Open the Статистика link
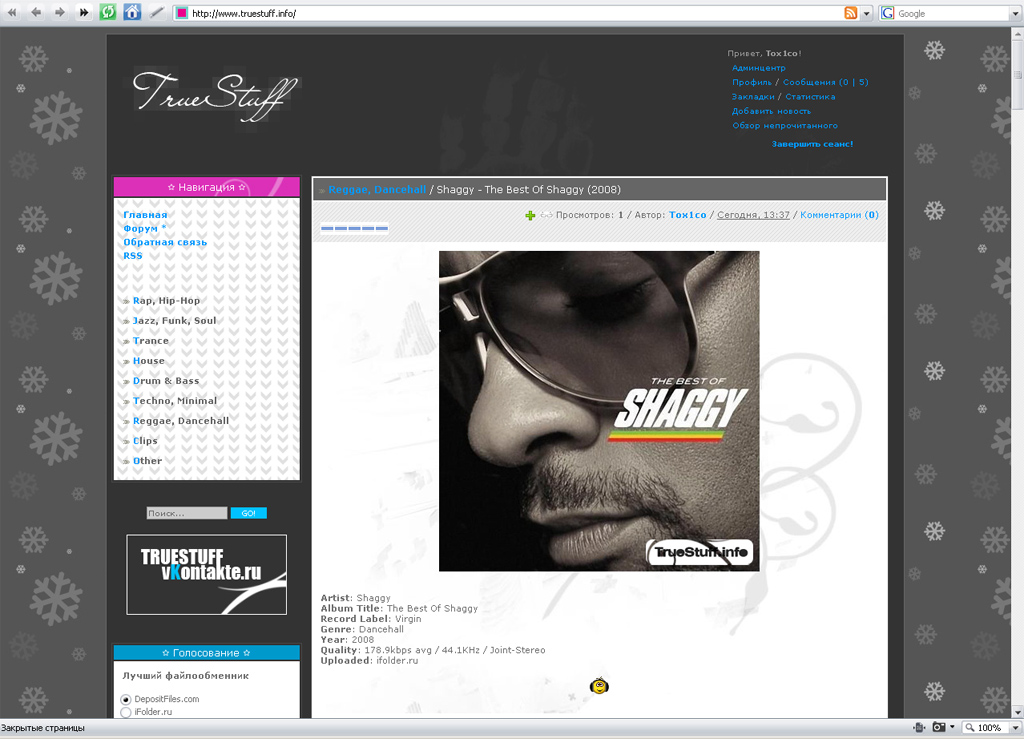This screenshot has width=1024, height=739. tap(810, 97)
